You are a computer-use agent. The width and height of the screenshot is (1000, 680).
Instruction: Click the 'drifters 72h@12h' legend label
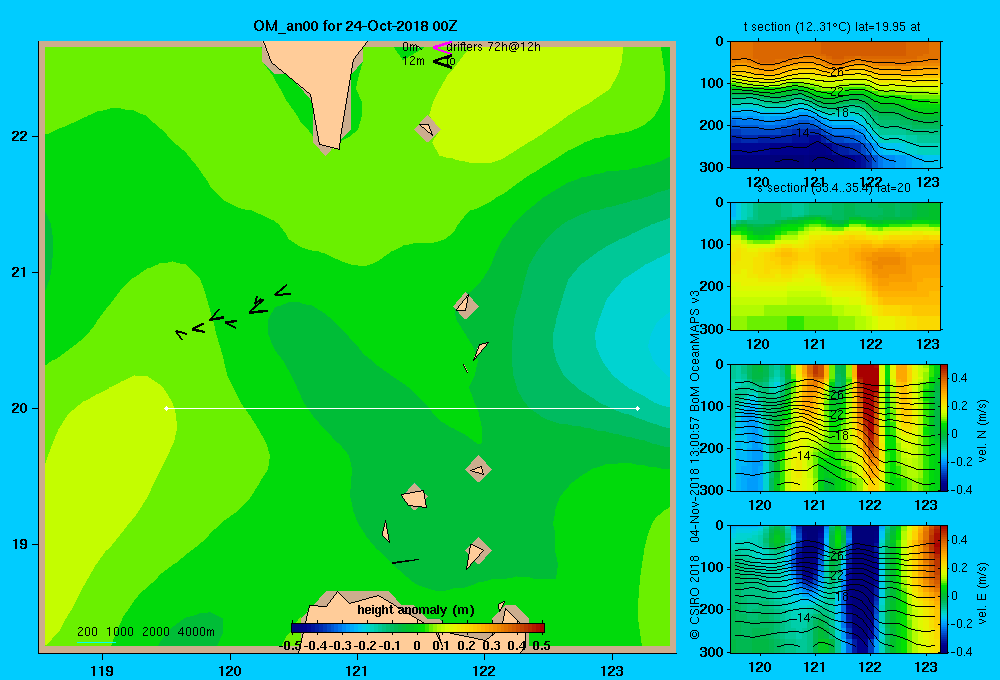[494, 47]
